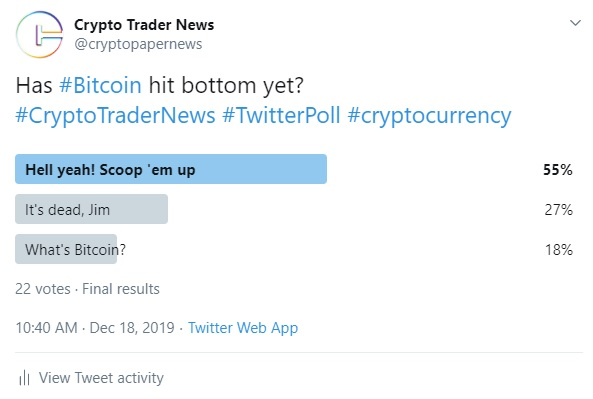Select the "Hell yeah! Scoop 'em up" poll bar
This screenshot has height=399, width=593.
point(171,169)
